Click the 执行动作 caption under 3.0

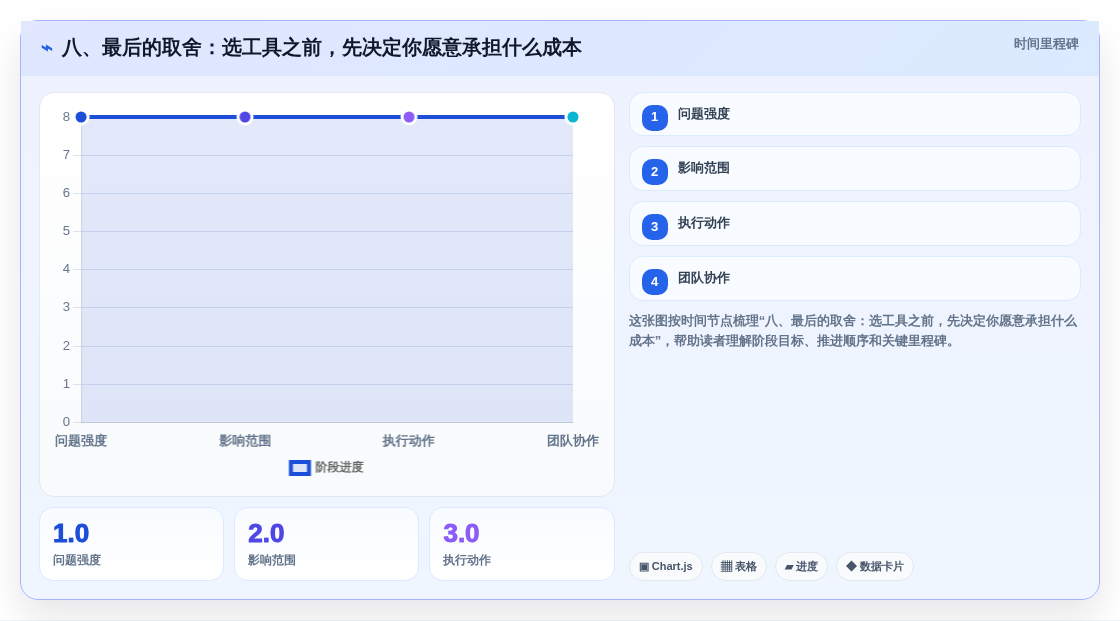(467, 560)
